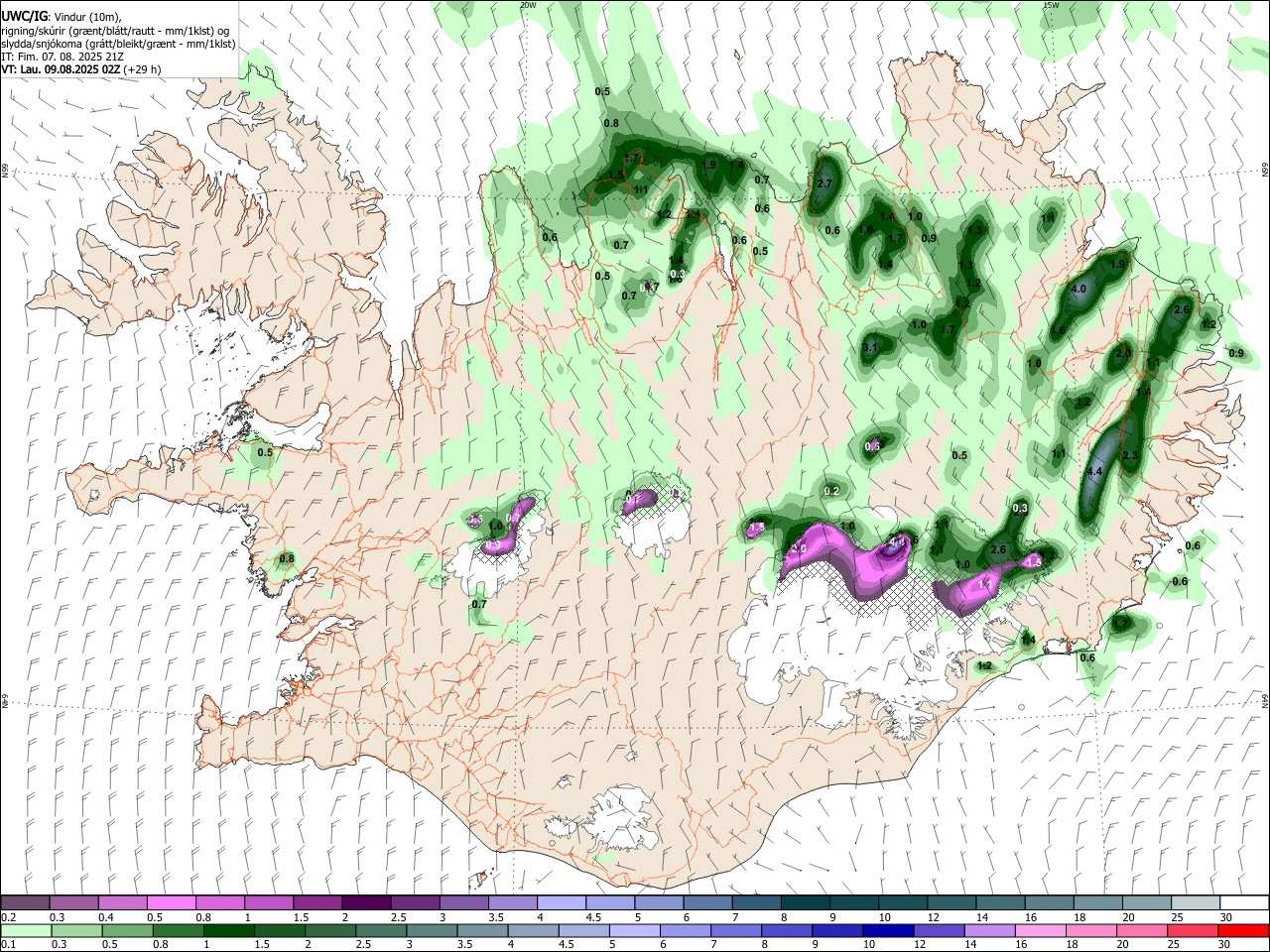Click the 'UWC/IG' title text
Viewport: 1270px width, 952px height.
[x=24, y=16]
